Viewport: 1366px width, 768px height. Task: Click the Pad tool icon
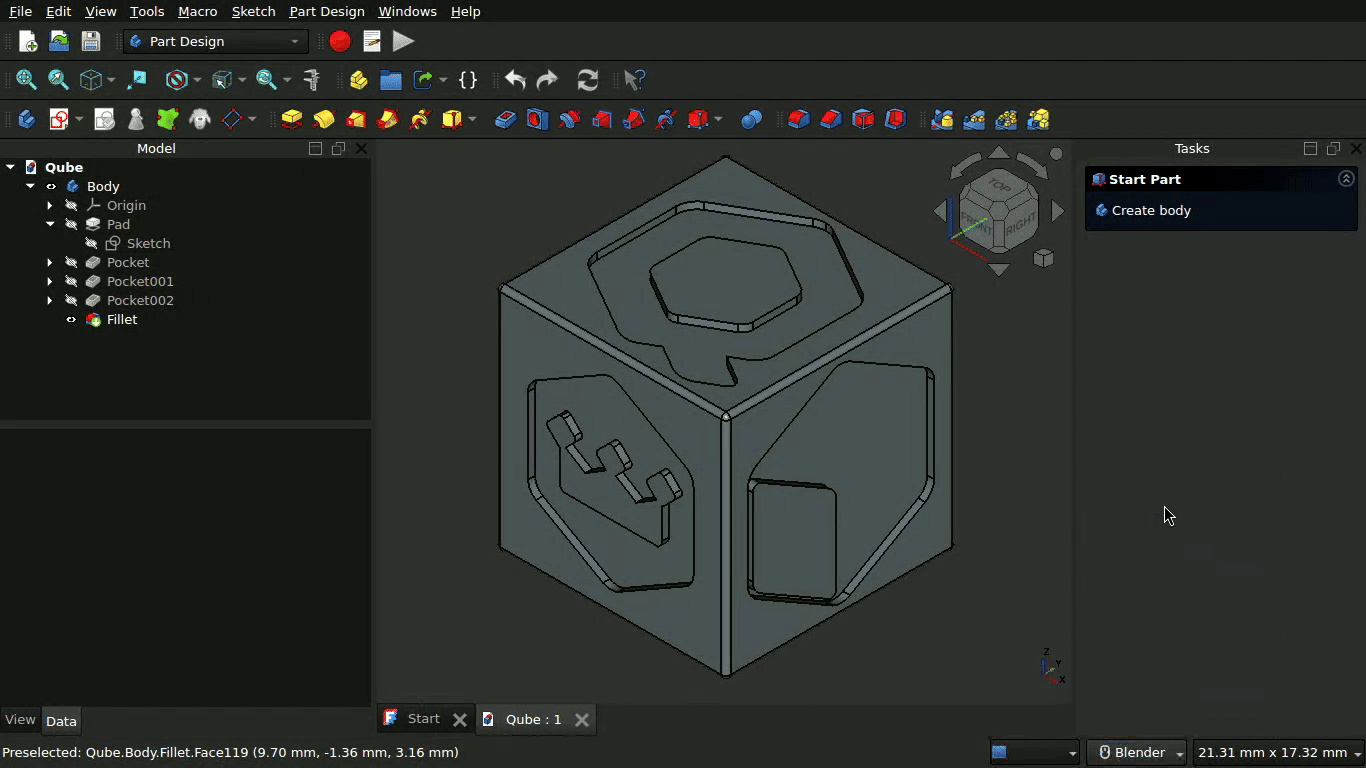tap(291, 120)
